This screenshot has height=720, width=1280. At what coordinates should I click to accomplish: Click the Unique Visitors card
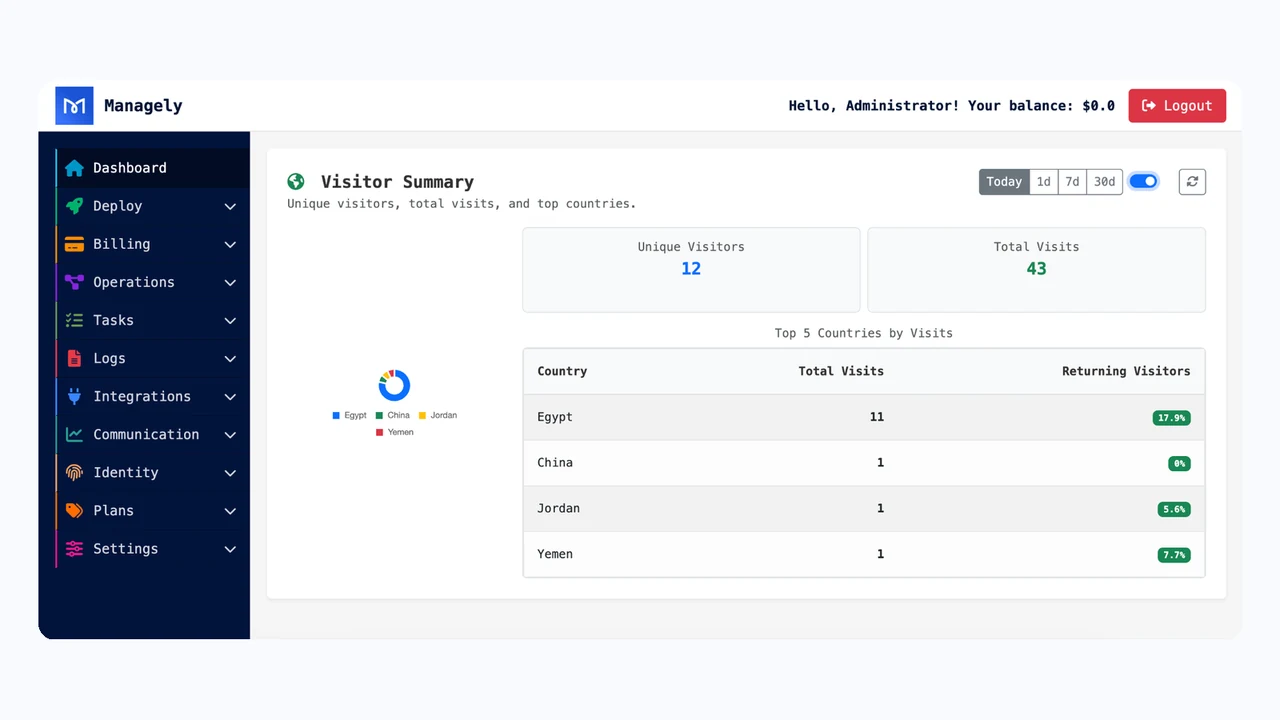click(691, 269)
